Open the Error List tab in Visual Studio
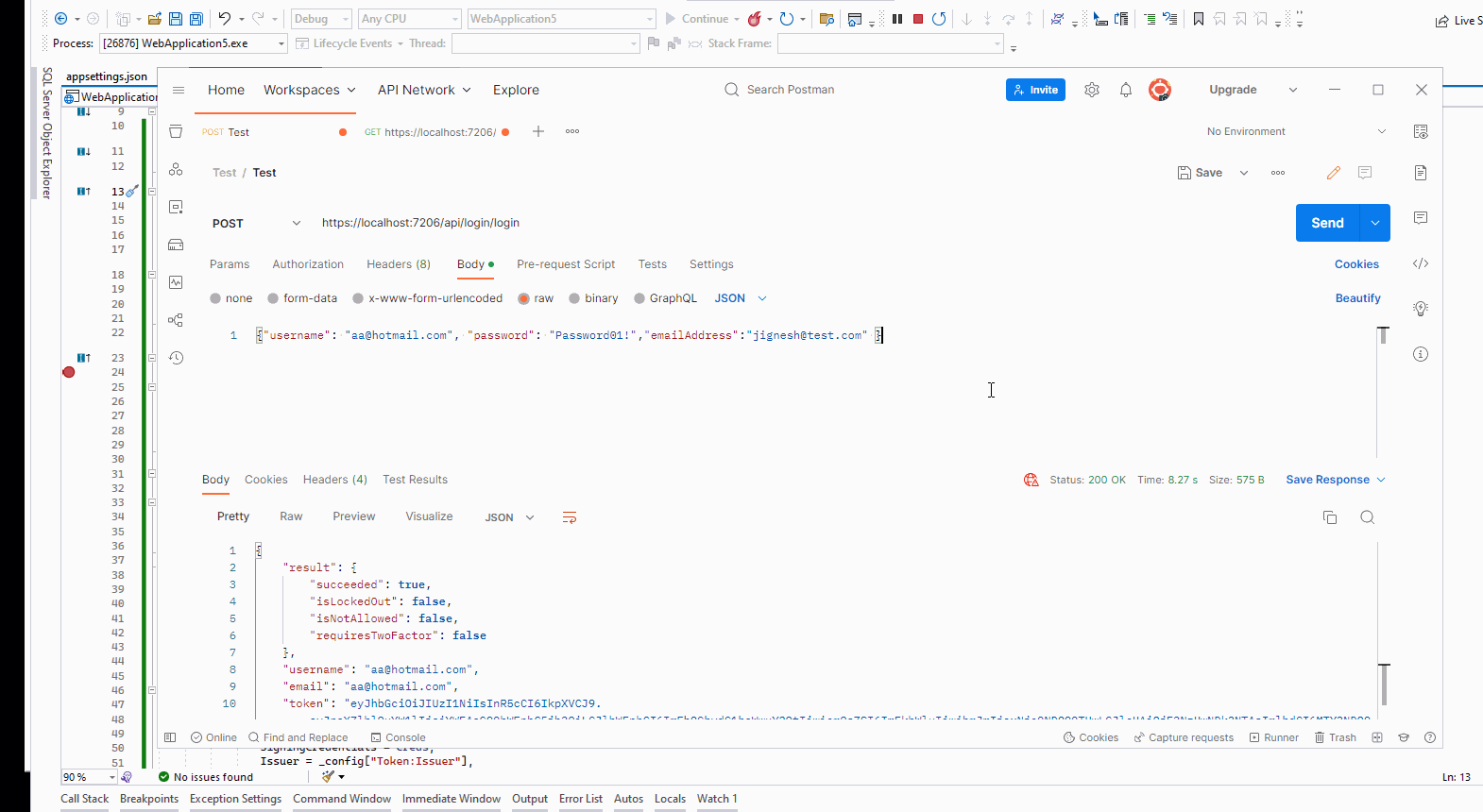Viewport: 1483px width, 812px height. 581,799
